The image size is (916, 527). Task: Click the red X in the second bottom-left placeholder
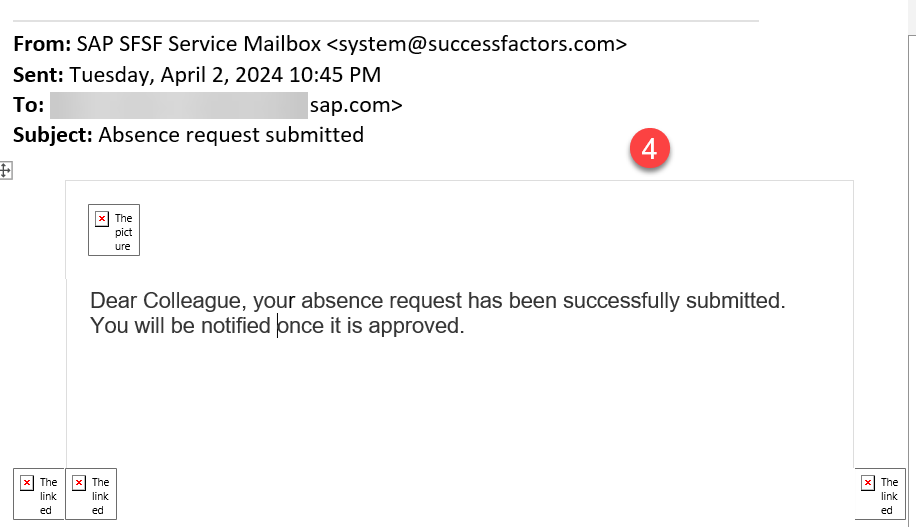pyautogui.click(x=79, y=483)
